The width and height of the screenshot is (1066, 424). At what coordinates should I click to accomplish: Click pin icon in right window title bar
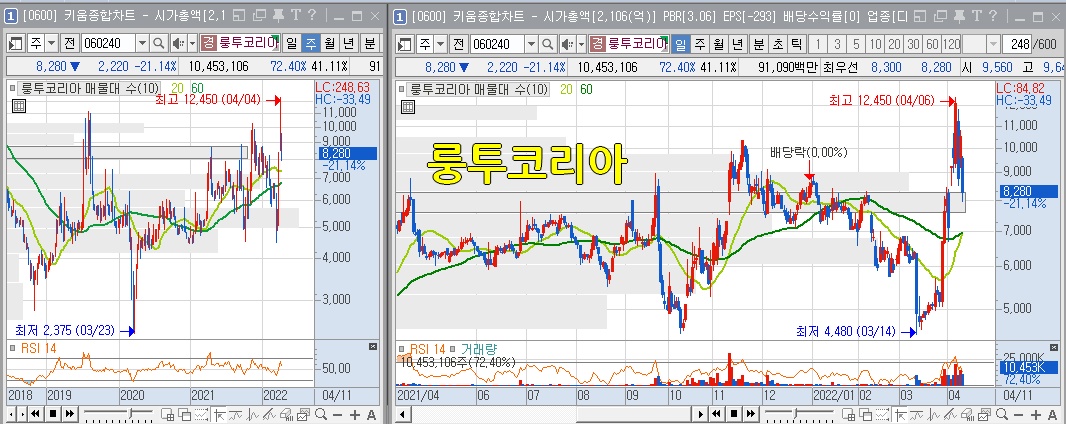959,16
